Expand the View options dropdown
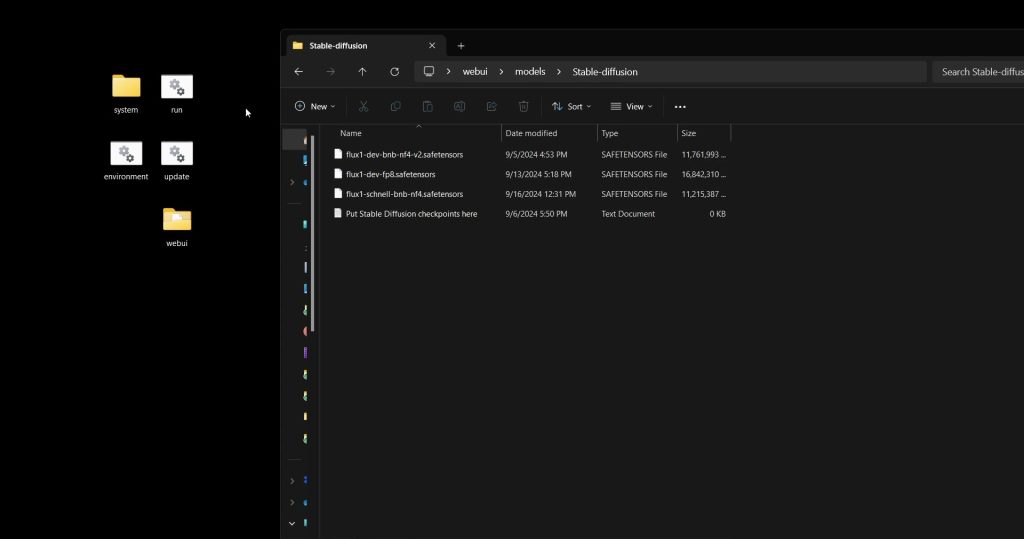Screen dimensions: 1024x539 click(631, 106)
